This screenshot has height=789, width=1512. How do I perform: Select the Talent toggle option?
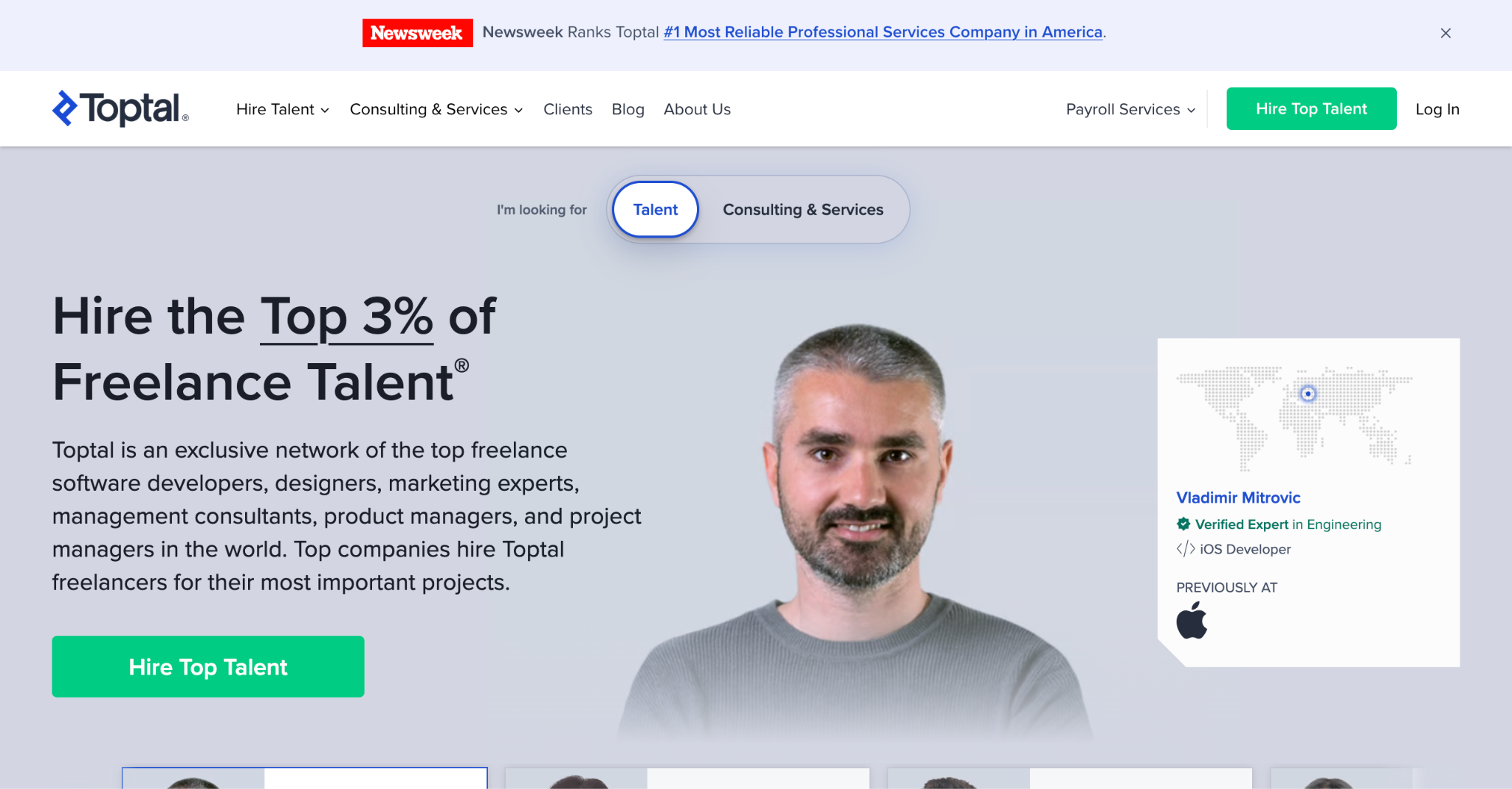coord(656,210)
